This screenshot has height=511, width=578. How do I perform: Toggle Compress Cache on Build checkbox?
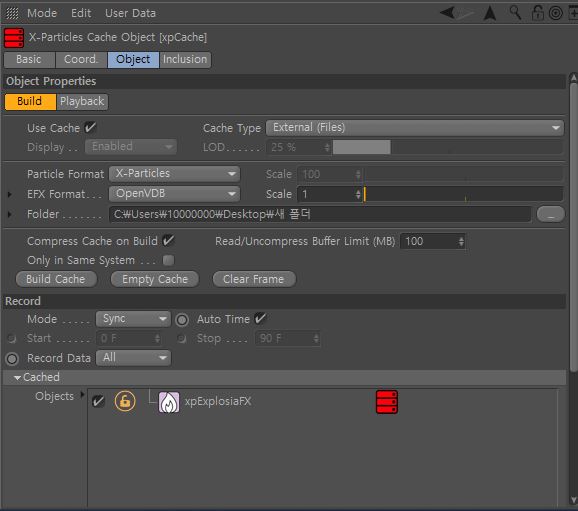(x=168, y=241)
